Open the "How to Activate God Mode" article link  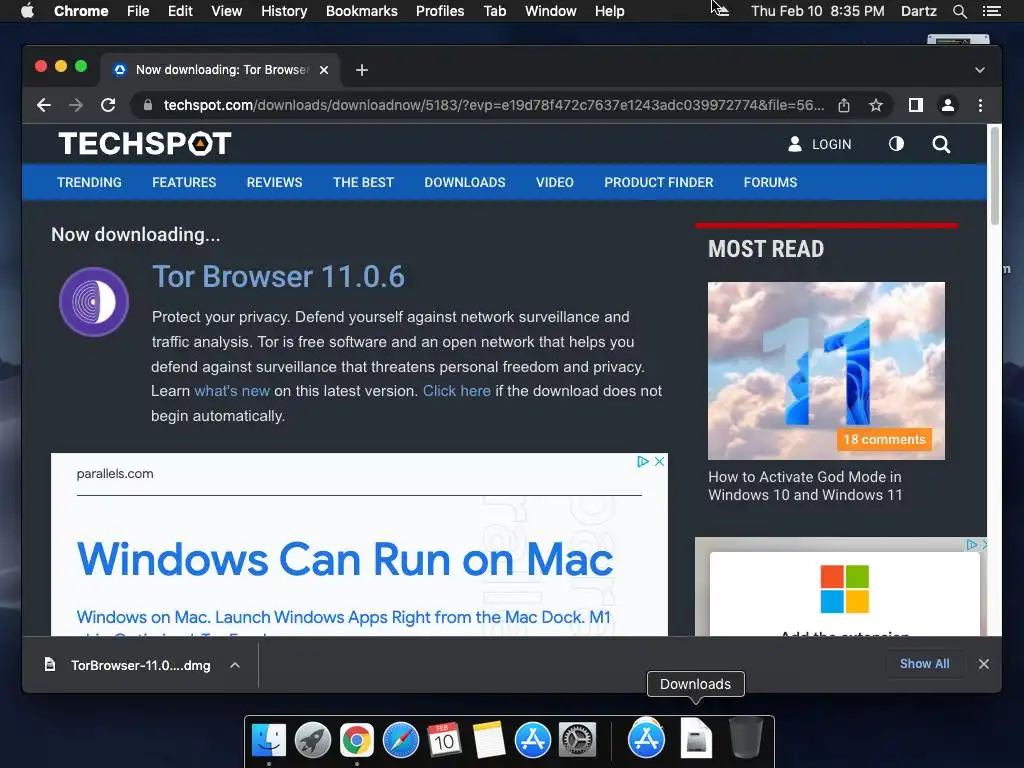[x=805, y=486]
